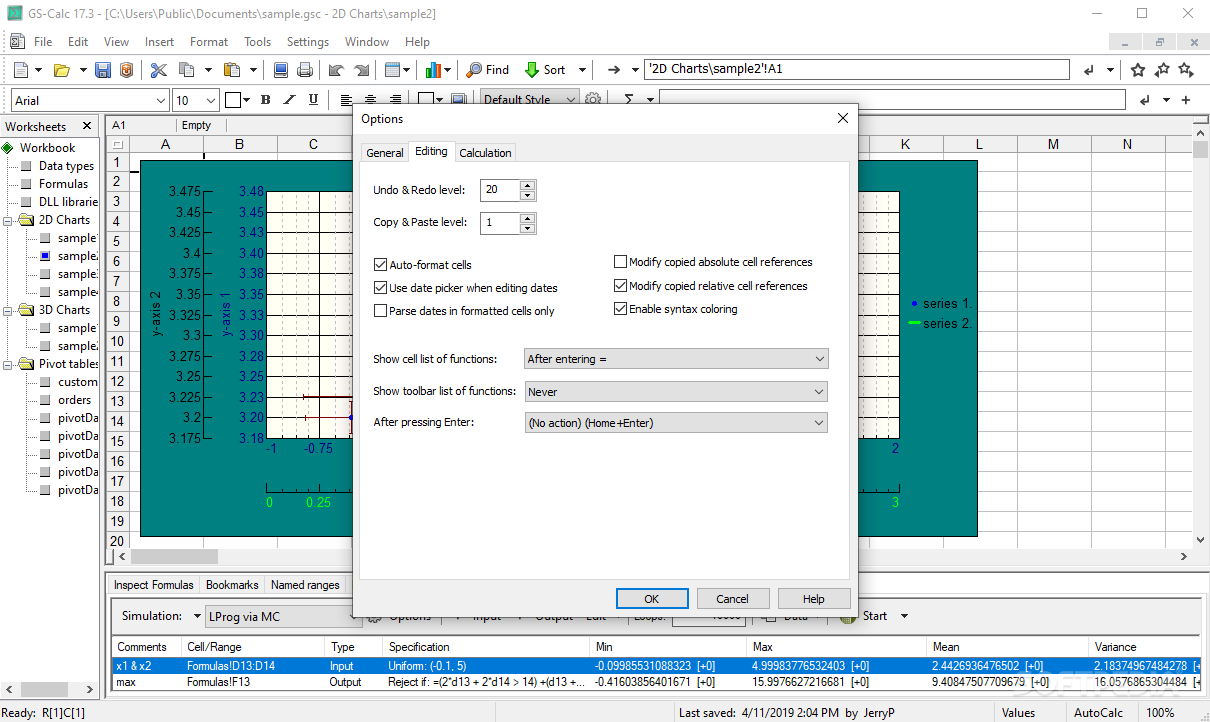Image resolution: width=1210 pixels, height=722 pixels.
Task: Toggle Underline formatting
Action: pos(313,100)
